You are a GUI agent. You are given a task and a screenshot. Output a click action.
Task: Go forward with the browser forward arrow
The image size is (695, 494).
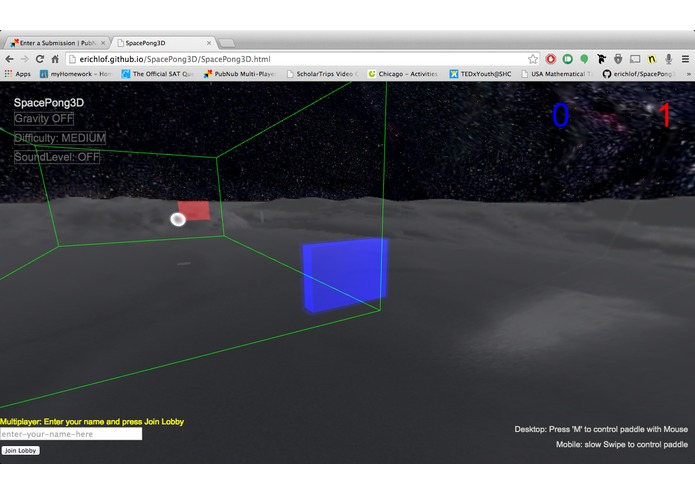click(25, 59)
